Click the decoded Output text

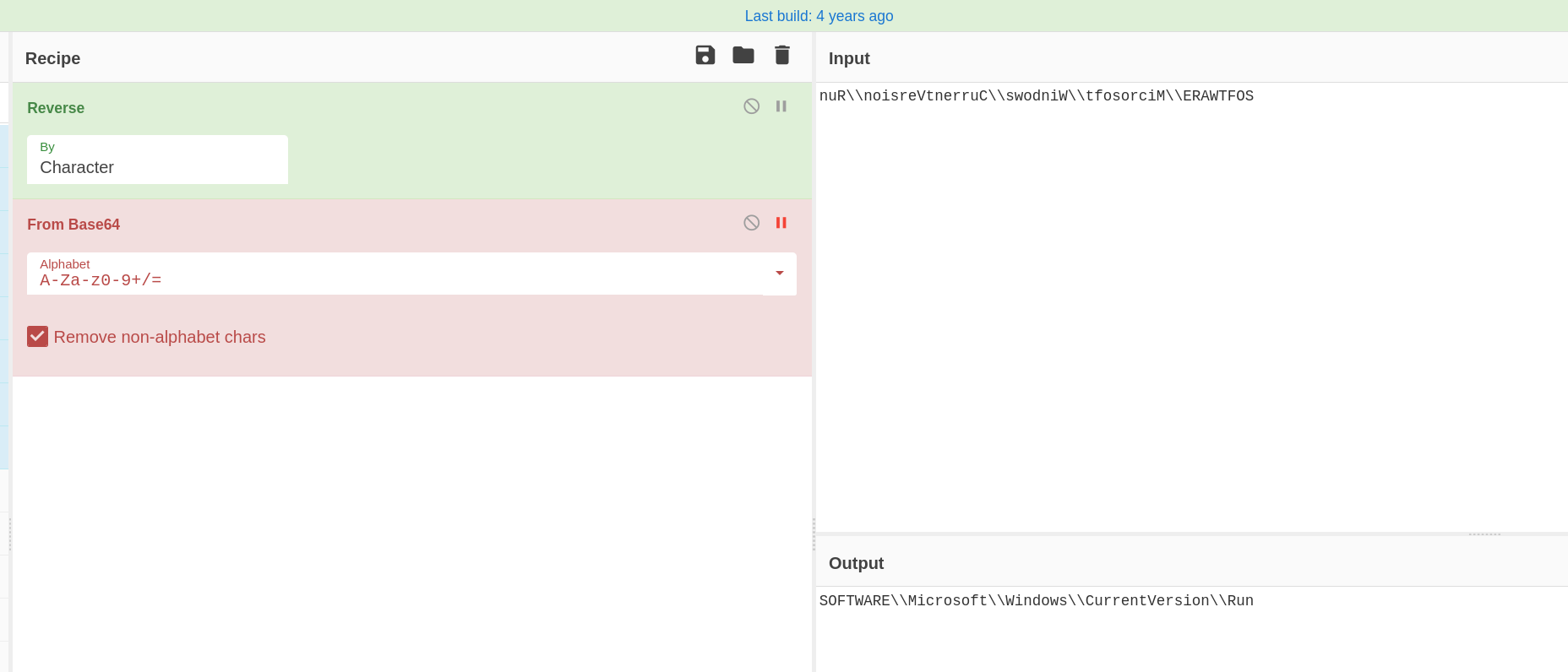[1036, 601]
